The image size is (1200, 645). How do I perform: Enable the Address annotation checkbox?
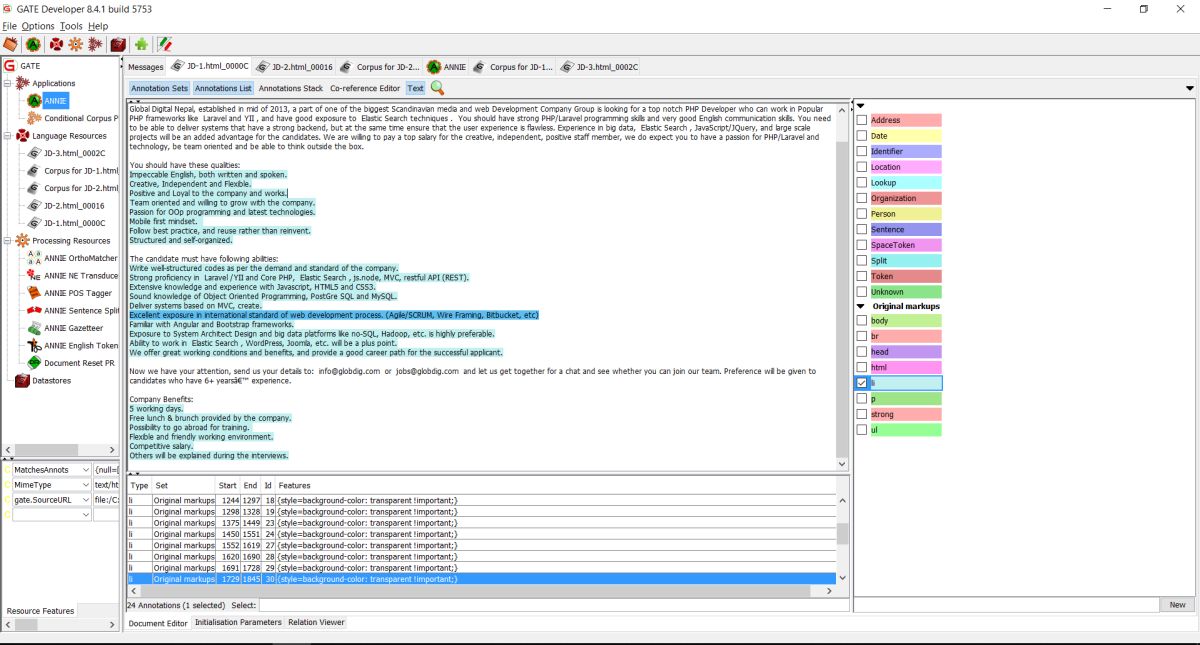coord(862,120)
